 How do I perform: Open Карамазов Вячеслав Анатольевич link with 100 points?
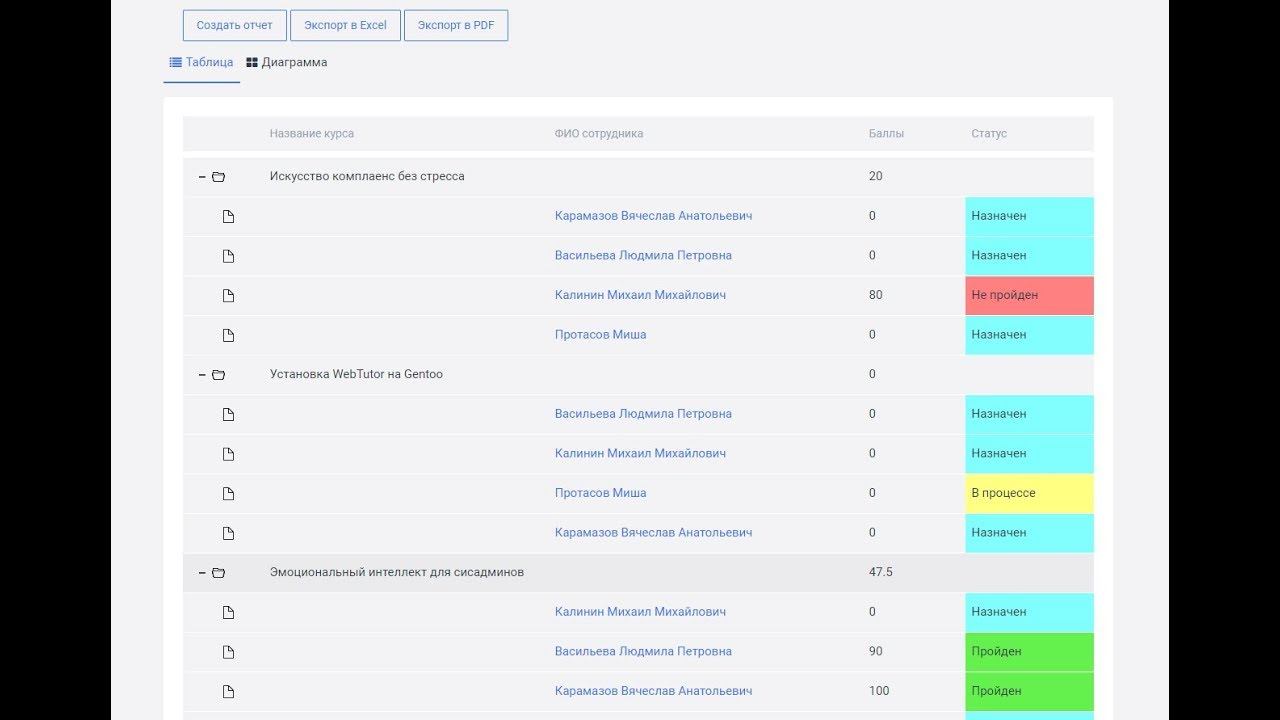point(653,691)
